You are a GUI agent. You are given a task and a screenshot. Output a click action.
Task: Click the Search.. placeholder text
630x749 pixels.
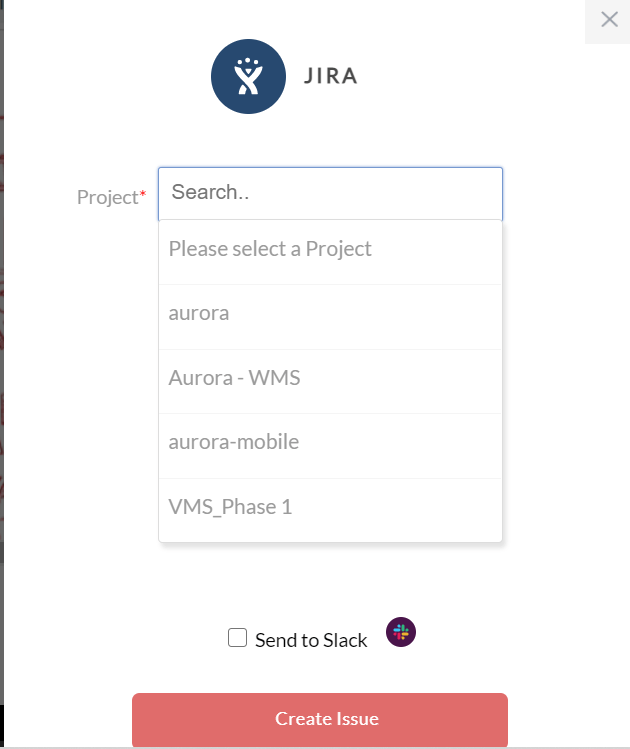click(x=210, y=192)
